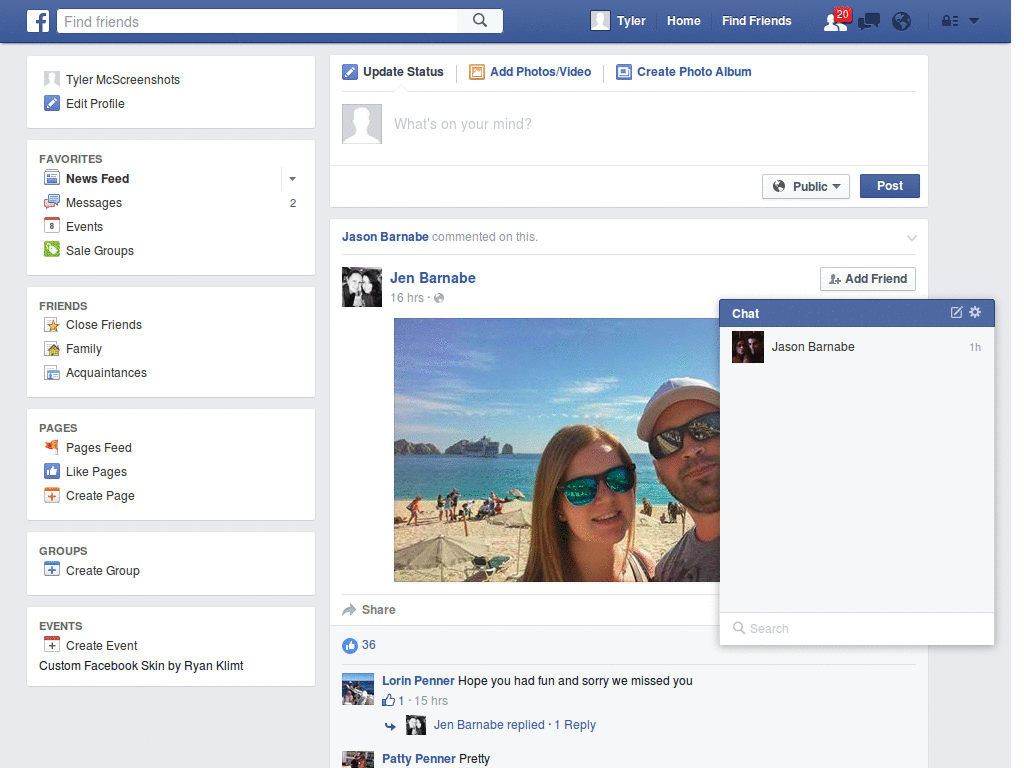Open the 15 hrs comment timestamp
This screenshot has height=768, width=1024.
pos(431,701)
